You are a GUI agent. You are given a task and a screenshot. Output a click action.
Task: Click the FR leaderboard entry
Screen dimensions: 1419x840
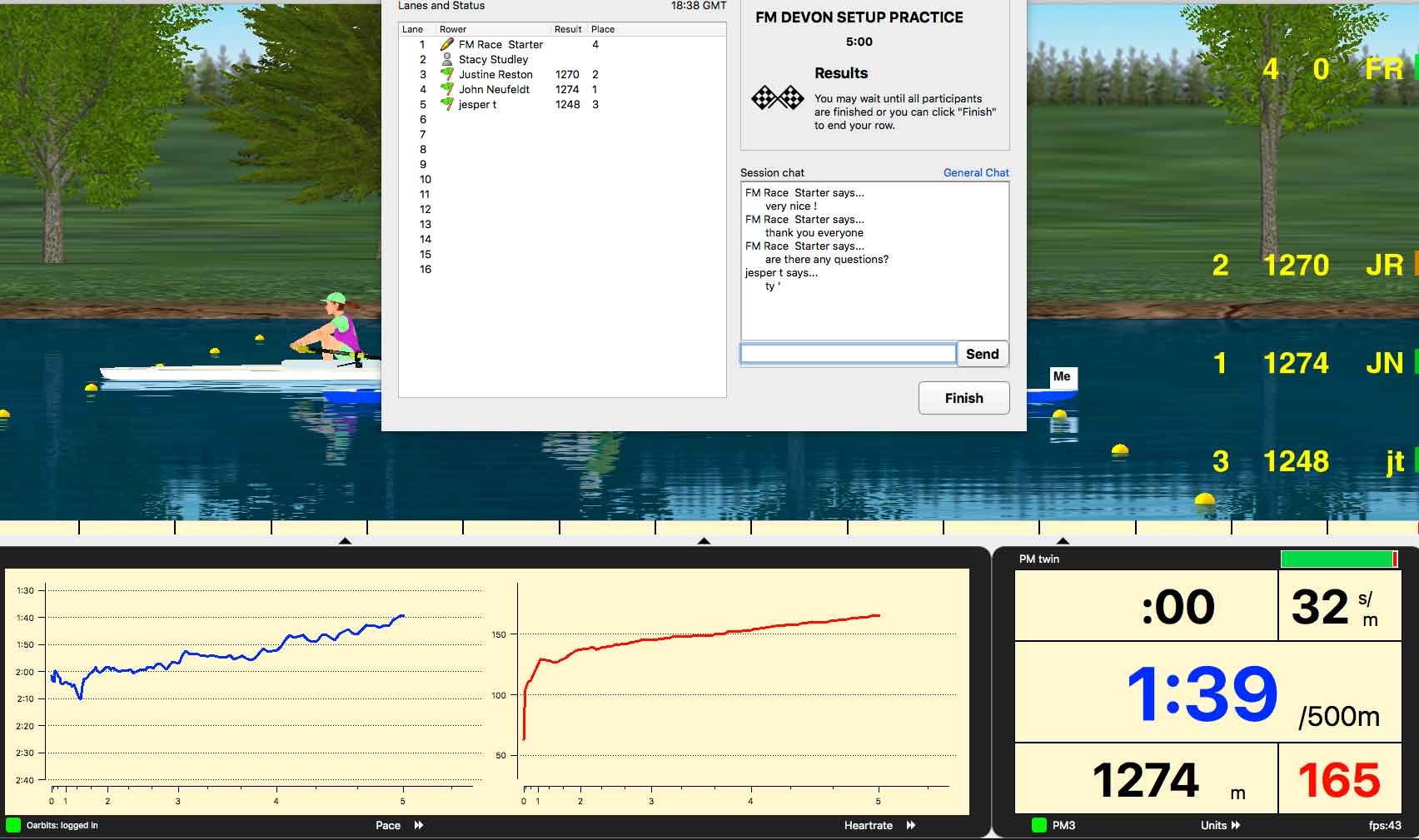click(1335, 68)
